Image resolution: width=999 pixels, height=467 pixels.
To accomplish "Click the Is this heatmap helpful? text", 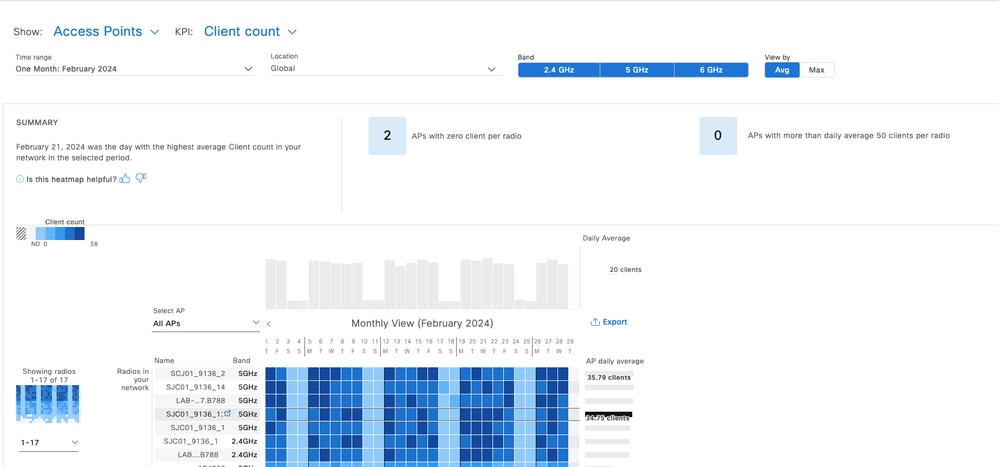I will point(71,180).
